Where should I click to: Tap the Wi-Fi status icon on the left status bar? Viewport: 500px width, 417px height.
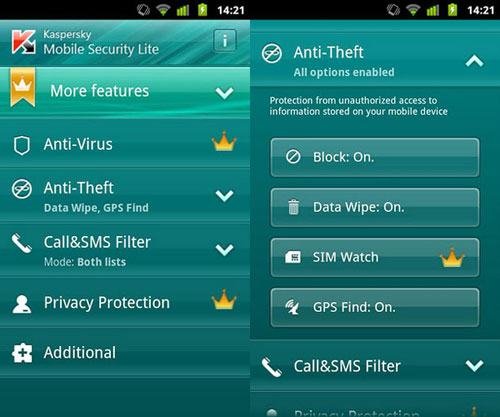point(163,10)
